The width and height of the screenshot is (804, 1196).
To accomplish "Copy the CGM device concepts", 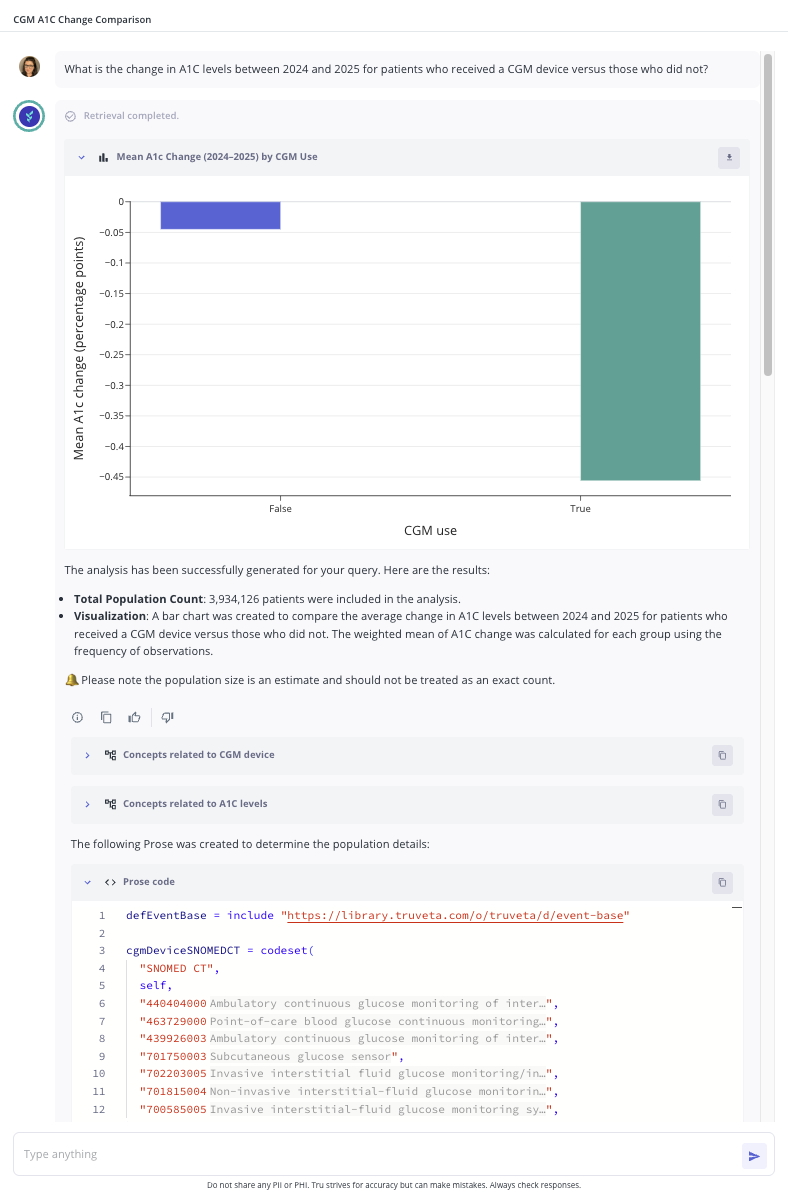I will click(x=721, y=755).
